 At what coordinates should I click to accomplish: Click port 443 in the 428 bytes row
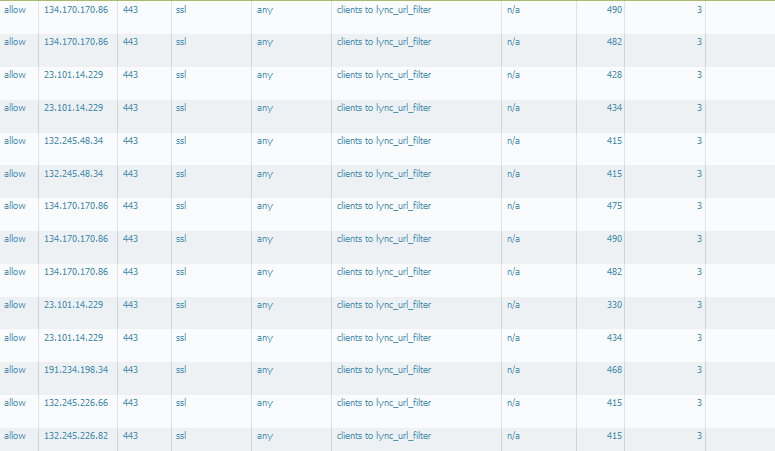click(130, 75)
